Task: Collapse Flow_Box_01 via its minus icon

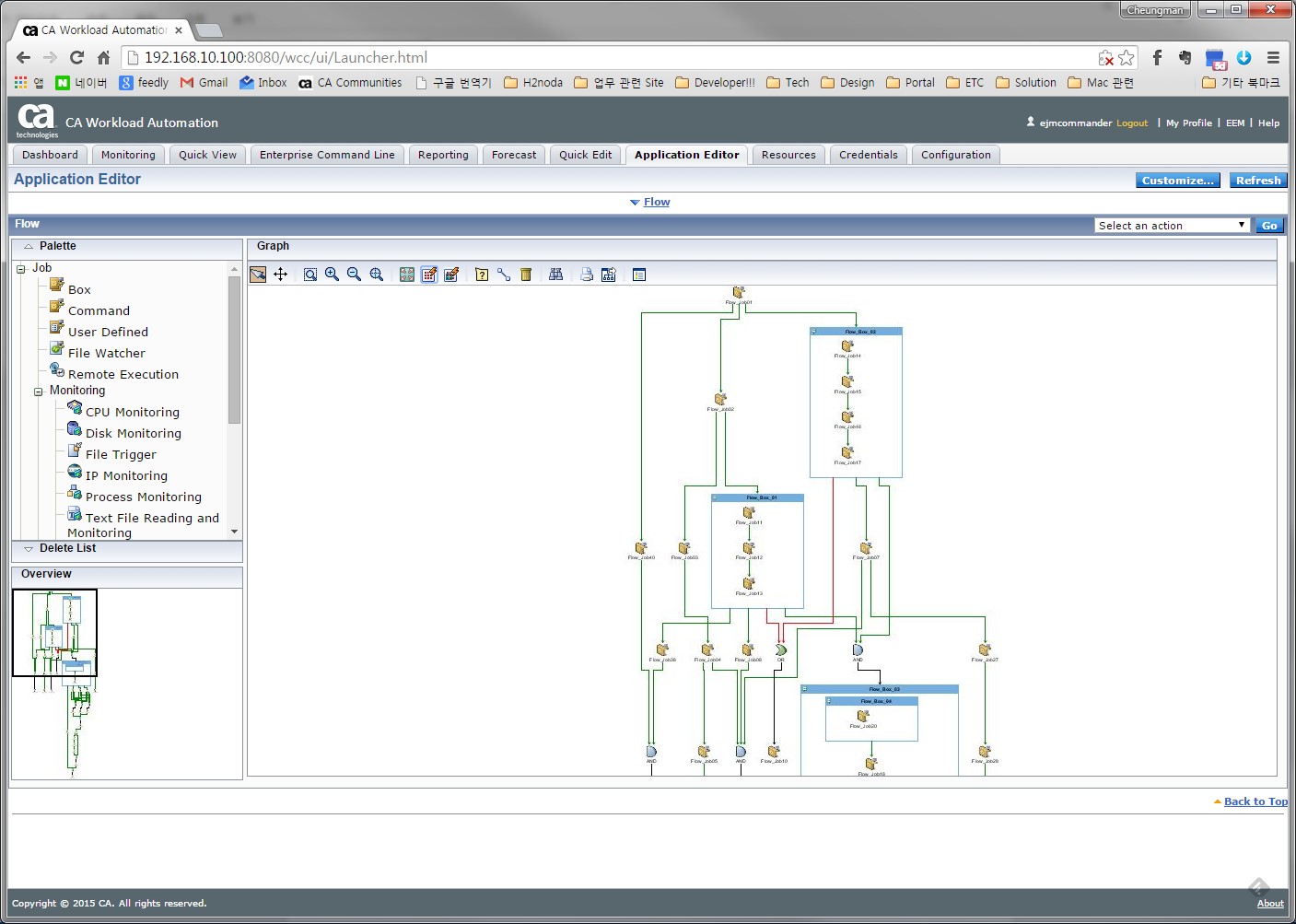Action: [x=715, y=497]
